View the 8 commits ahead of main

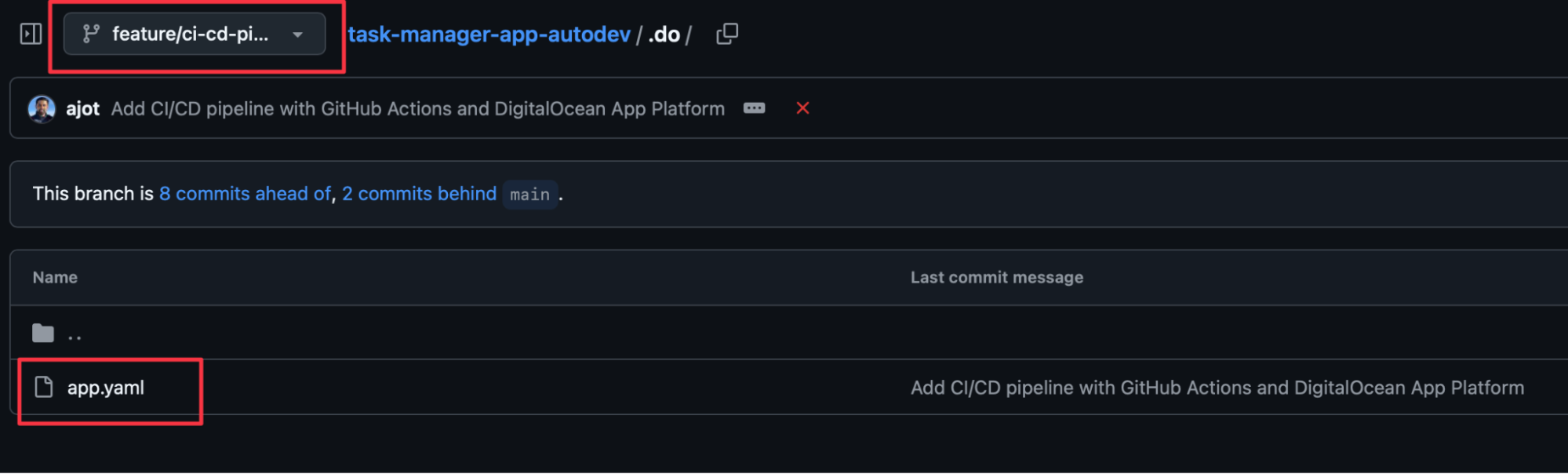245,194
